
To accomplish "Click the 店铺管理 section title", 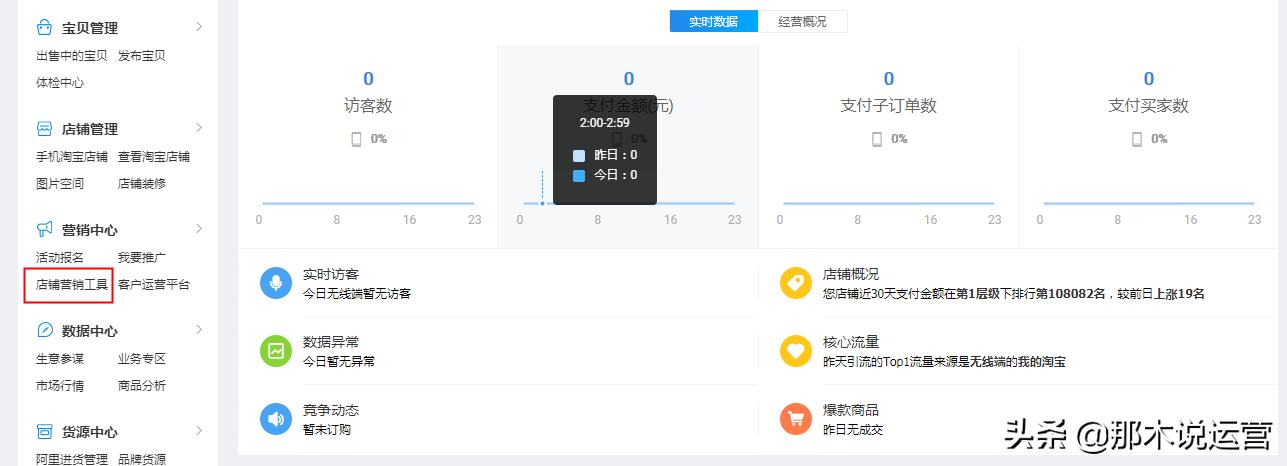I will (x=90, y=129).
